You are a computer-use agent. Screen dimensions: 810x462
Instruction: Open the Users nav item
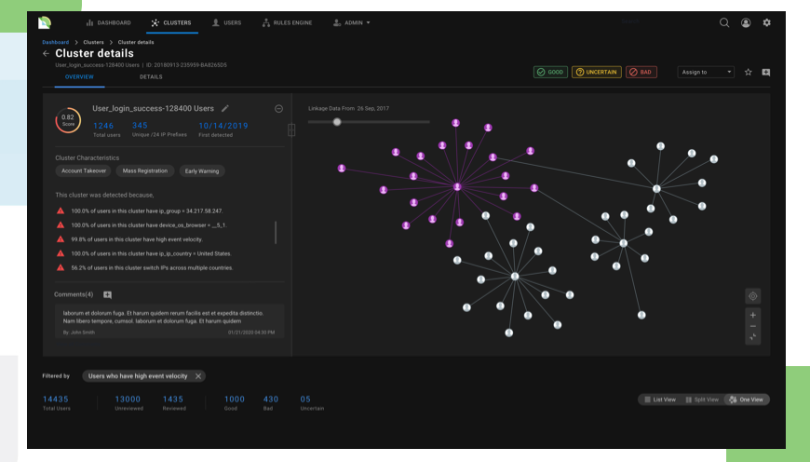(x=227, y=23)
